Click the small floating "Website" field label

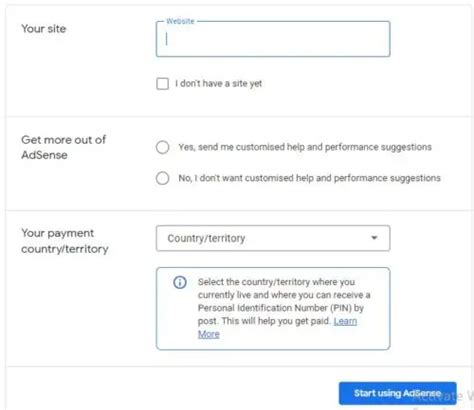point(180,21)
